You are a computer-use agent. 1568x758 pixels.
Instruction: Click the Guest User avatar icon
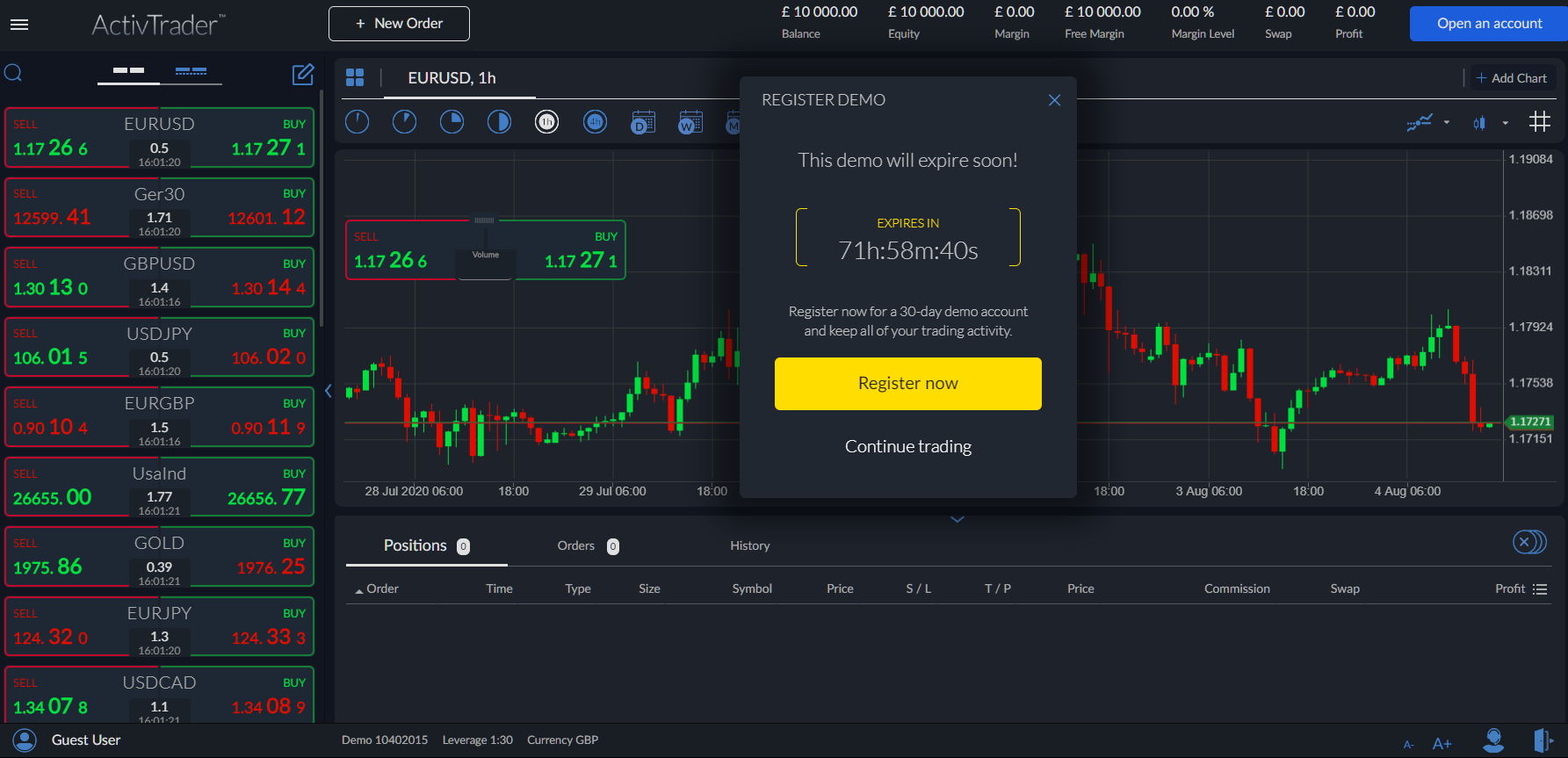coord(25,740)
